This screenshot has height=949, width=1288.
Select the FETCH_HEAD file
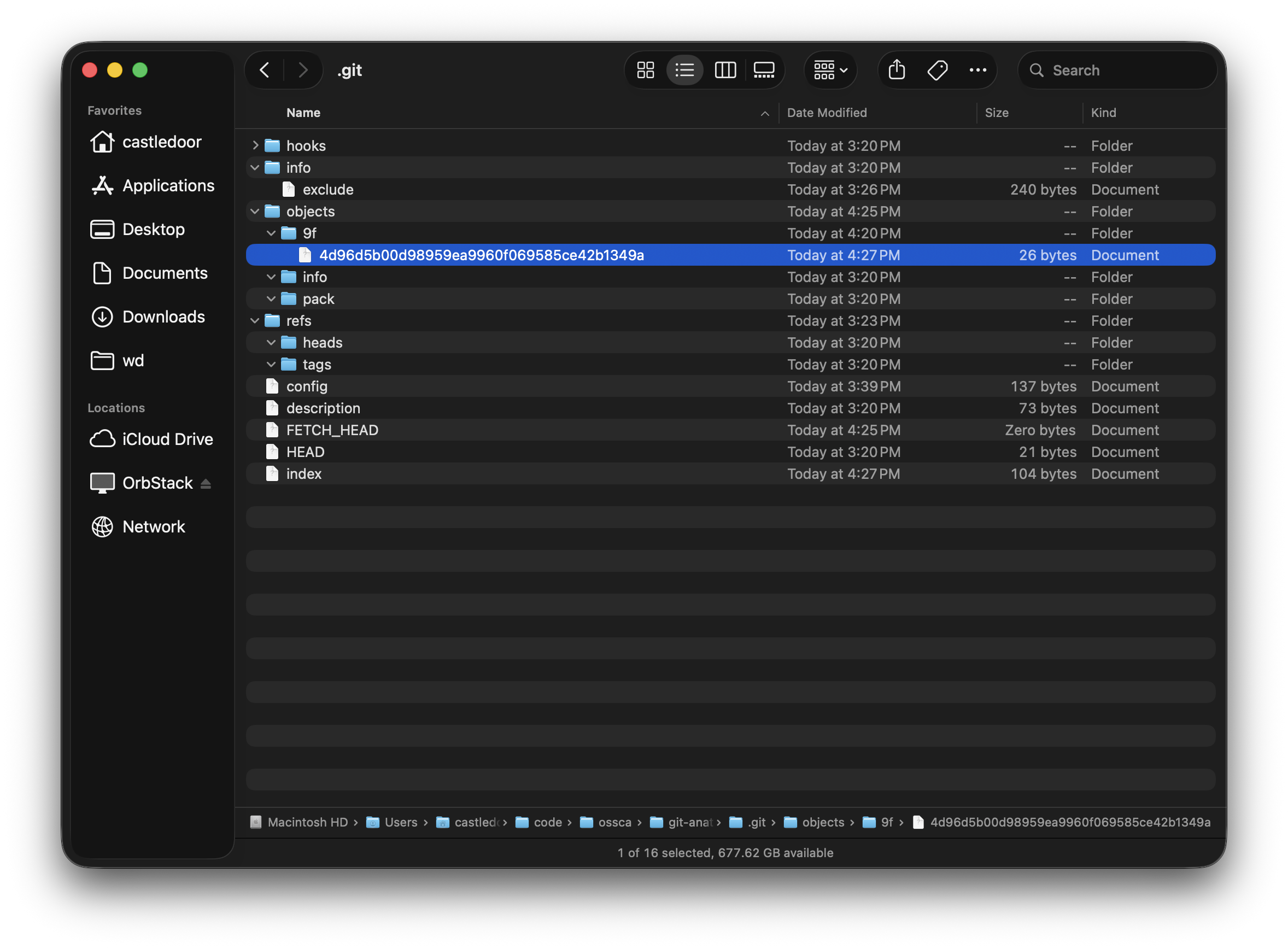point(332,430)
